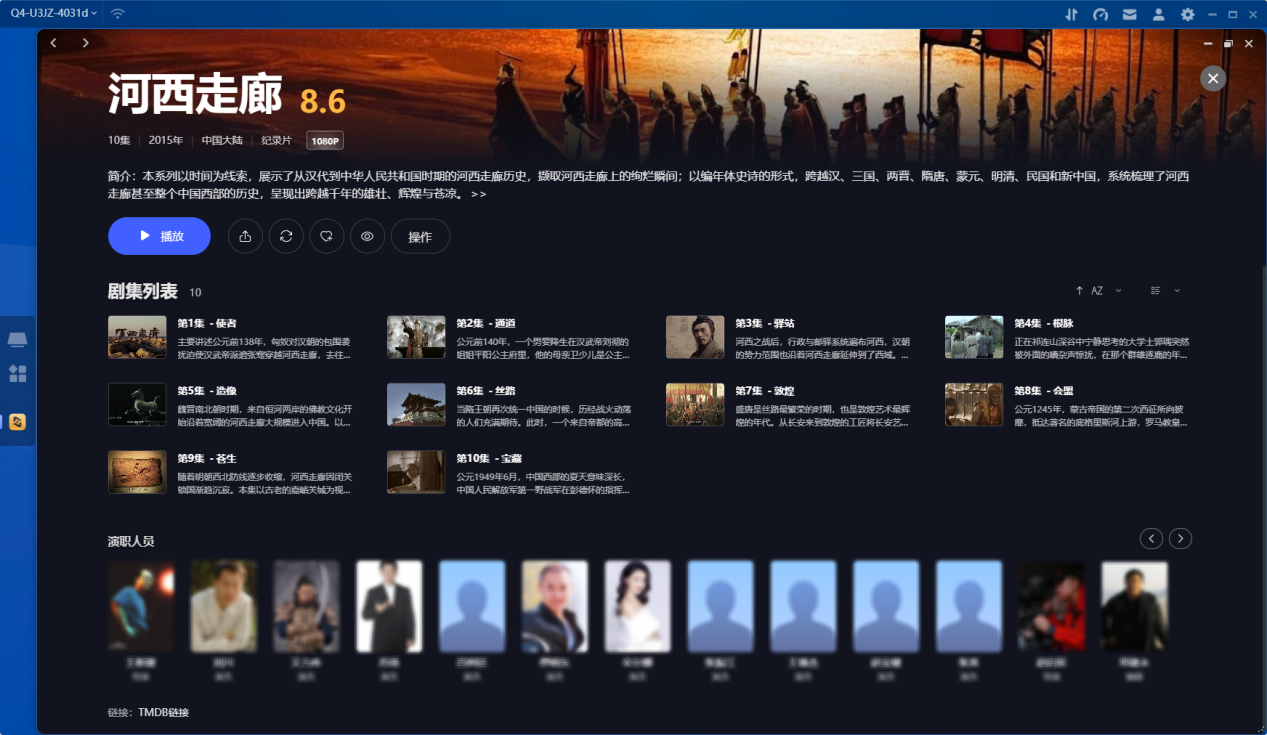Open episode 第1集 使者 thumbnail
The width and height of the screenshot is (1267, 735).
coord(137,337)
